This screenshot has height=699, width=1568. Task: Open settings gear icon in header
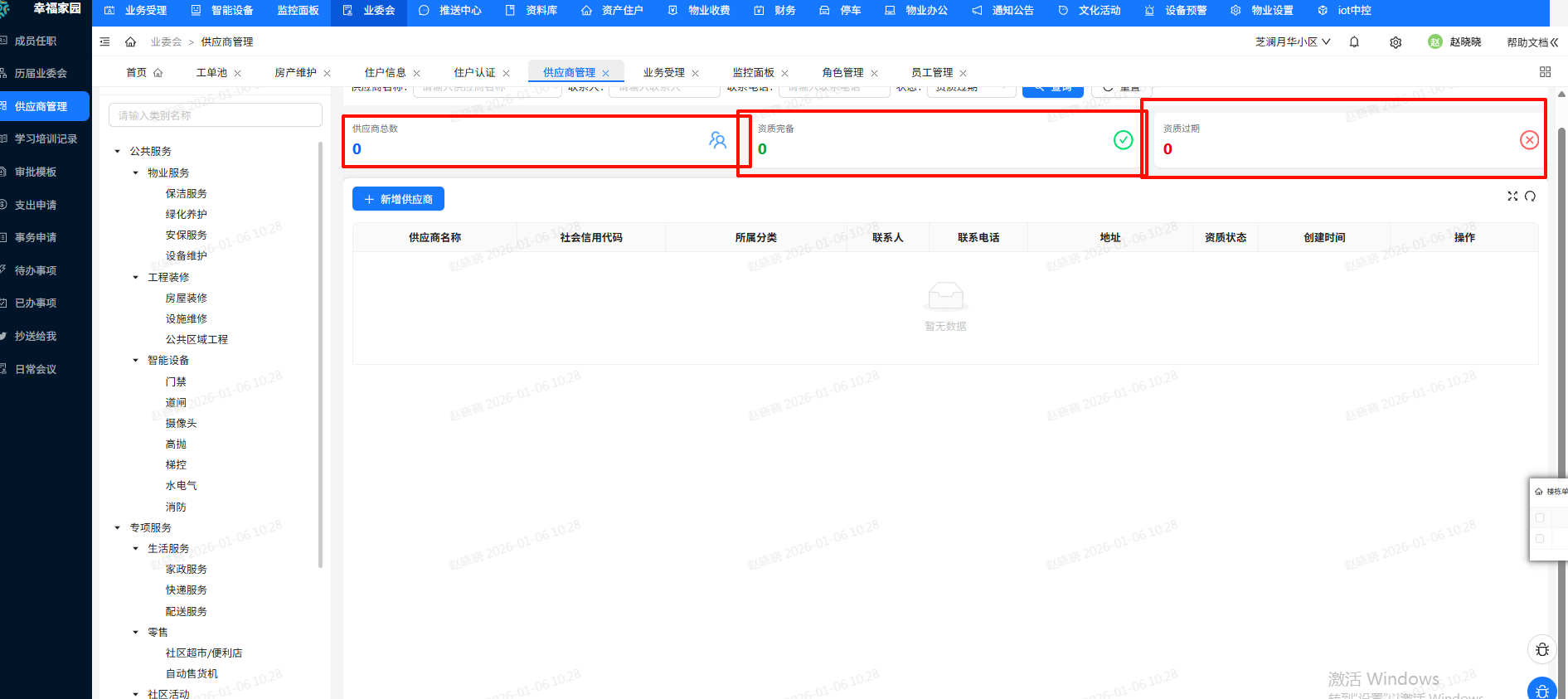tap(1396, 42)
